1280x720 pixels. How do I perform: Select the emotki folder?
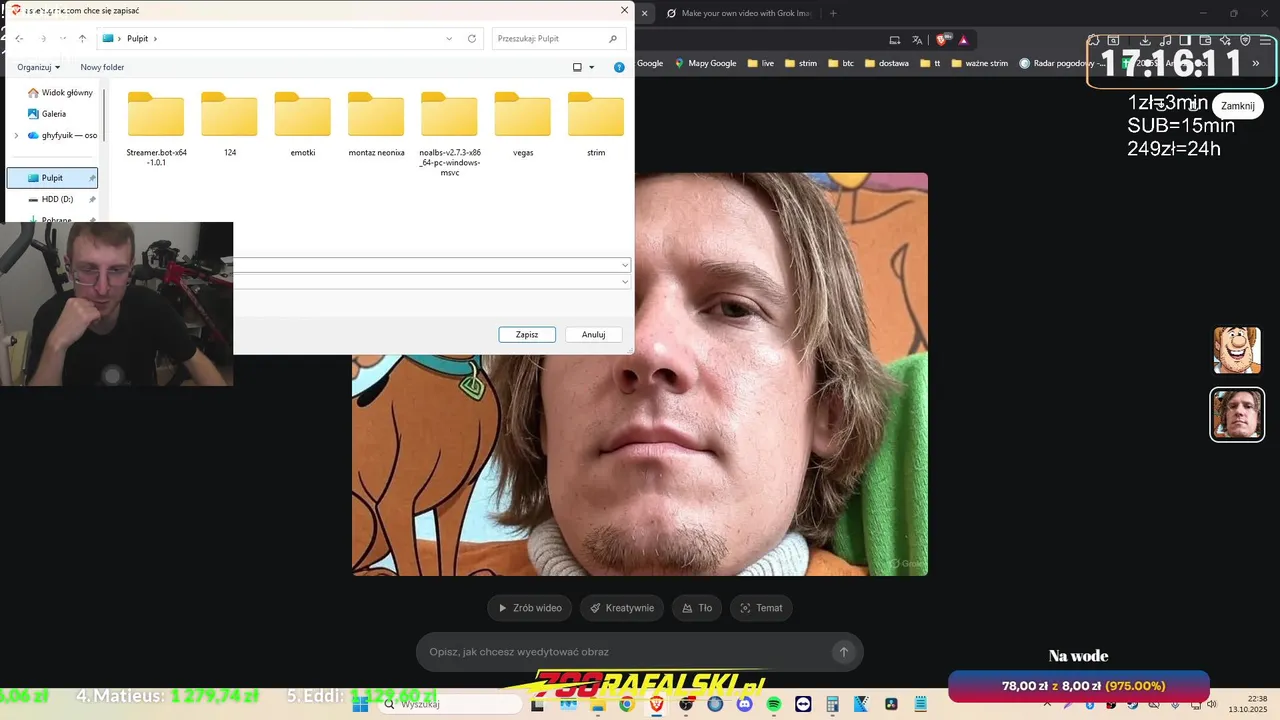302,124
